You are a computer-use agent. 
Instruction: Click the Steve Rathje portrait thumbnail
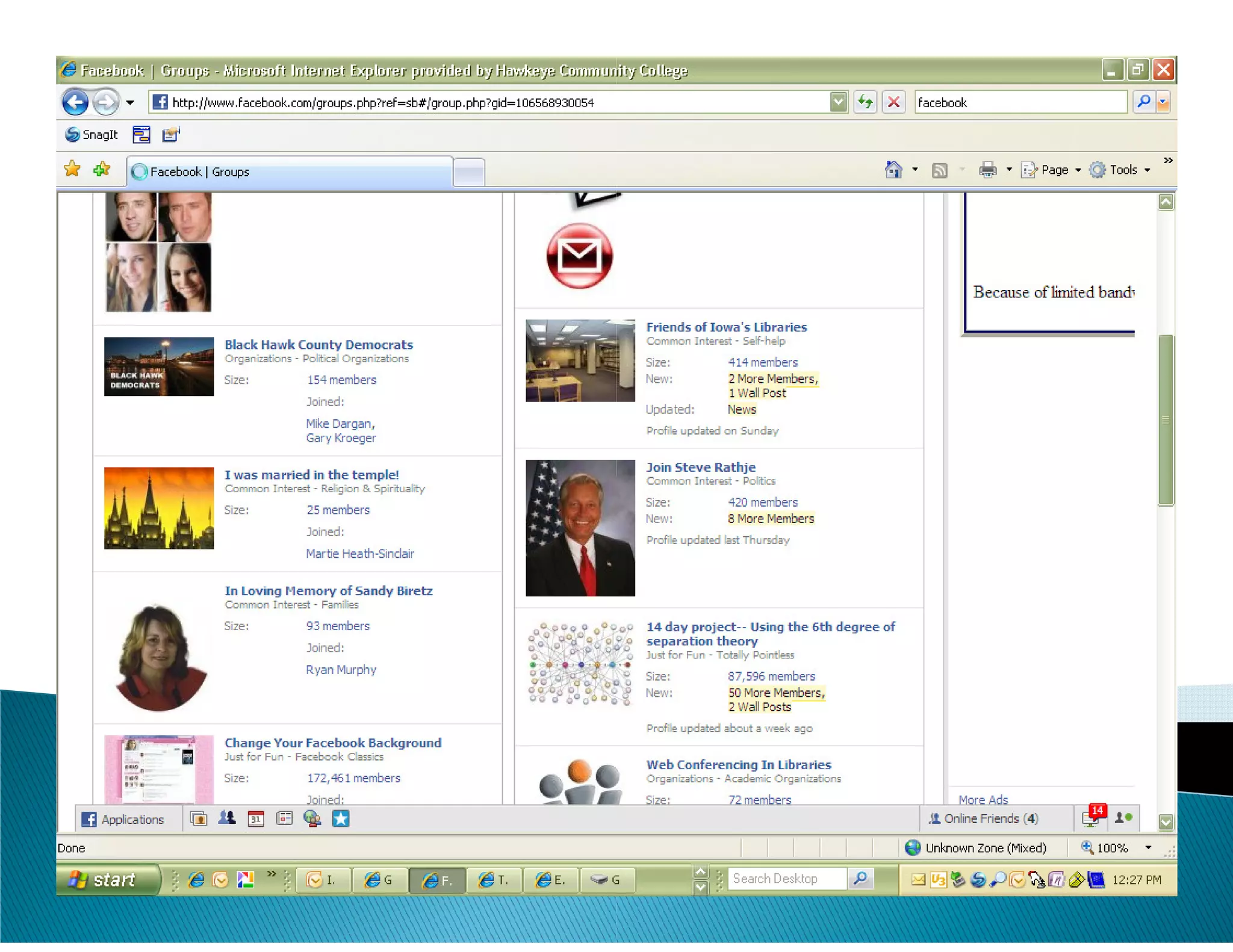pos(580,528)
